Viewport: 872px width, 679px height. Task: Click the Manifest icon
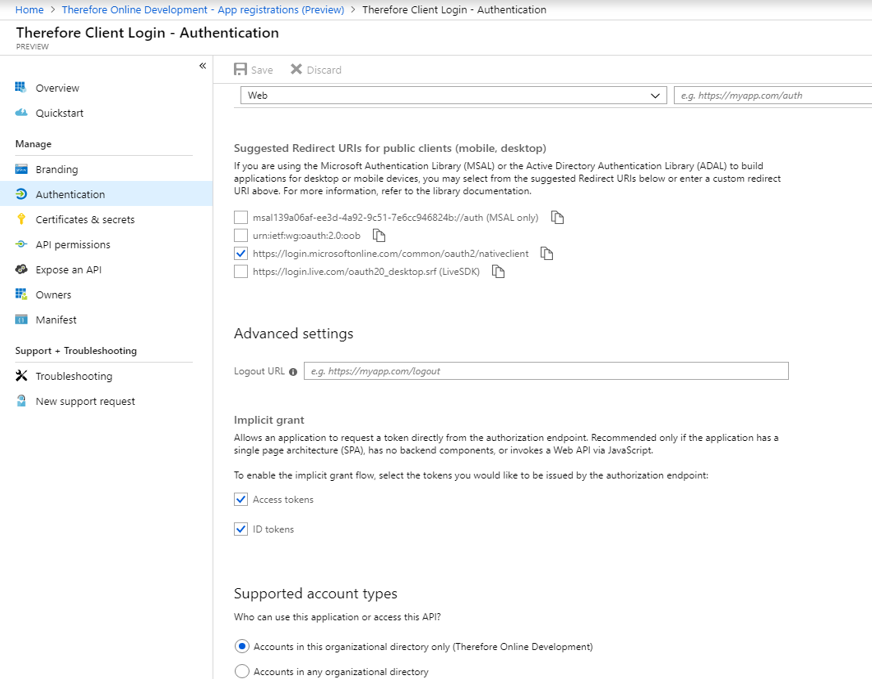coord(21,319)
